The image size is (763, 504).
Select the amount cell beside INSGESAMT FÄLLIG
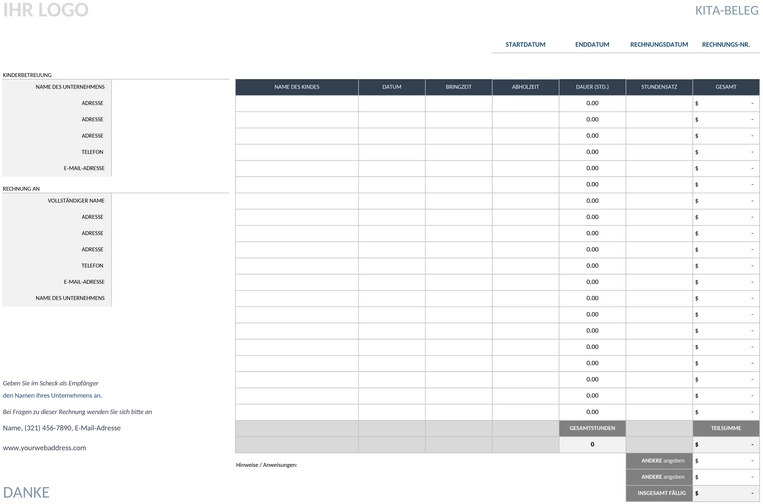726,493
